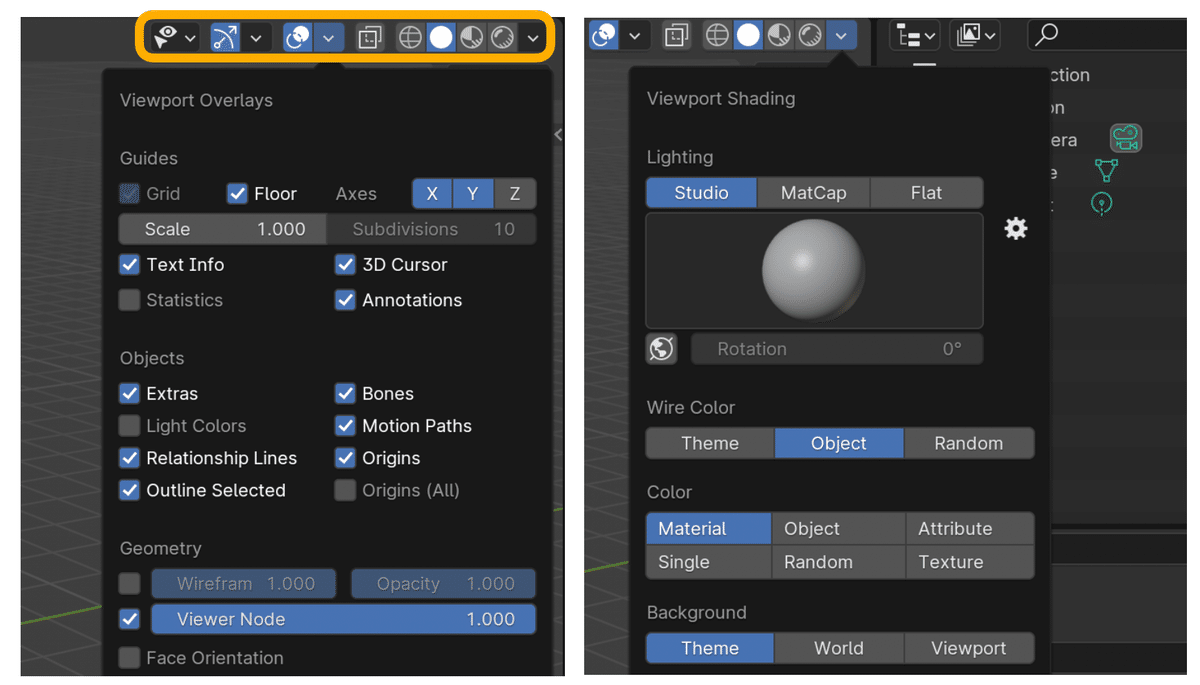Viewport: 1200px width, 685px height.
Task: Select solid shading mode in right screenshot
Action: [748, 36]
